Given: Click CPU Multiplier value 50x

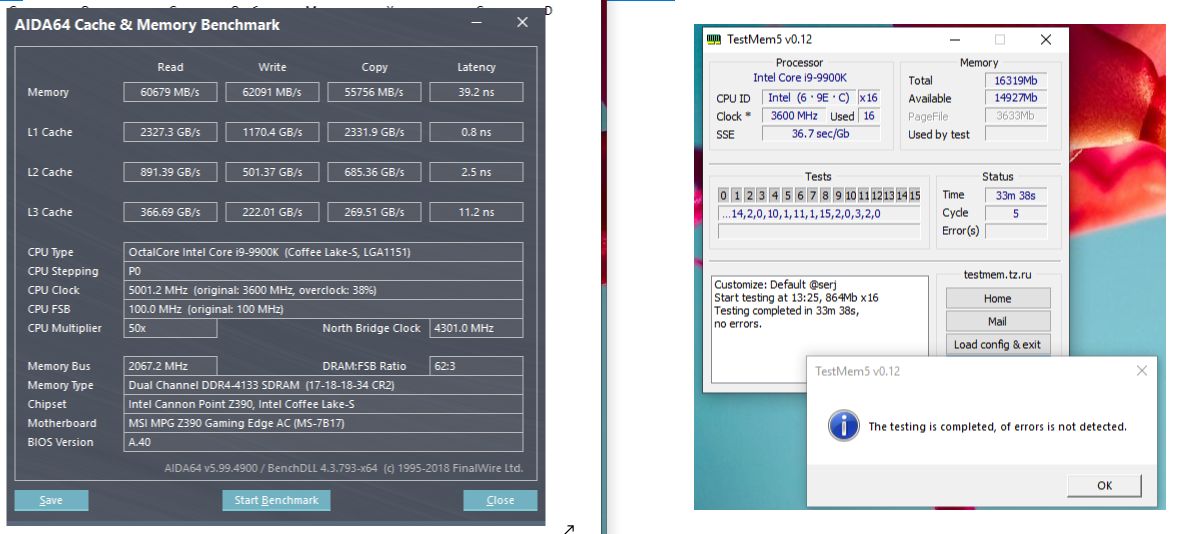Looking at the screenshot, I should (x=170, y=328).
